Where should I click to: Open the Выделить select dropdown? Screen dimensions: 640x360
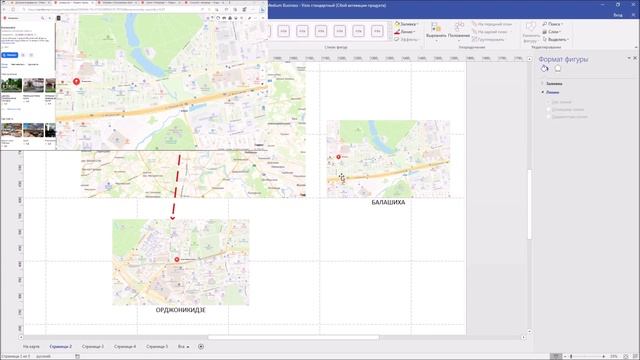click(556, 40)
